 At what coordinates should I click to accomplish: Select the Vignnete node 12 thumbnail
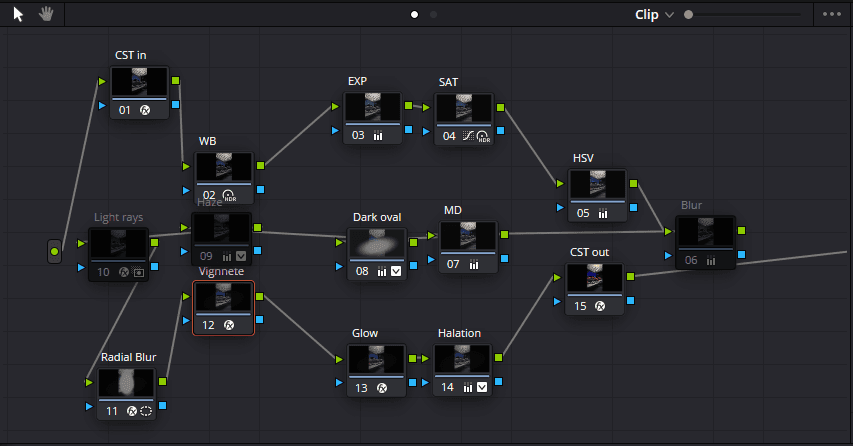224,298
